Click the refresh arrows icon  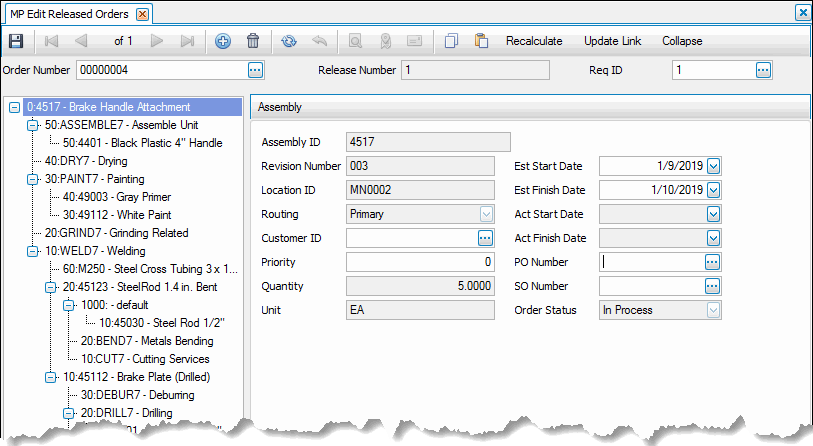[x=289, y=41]
